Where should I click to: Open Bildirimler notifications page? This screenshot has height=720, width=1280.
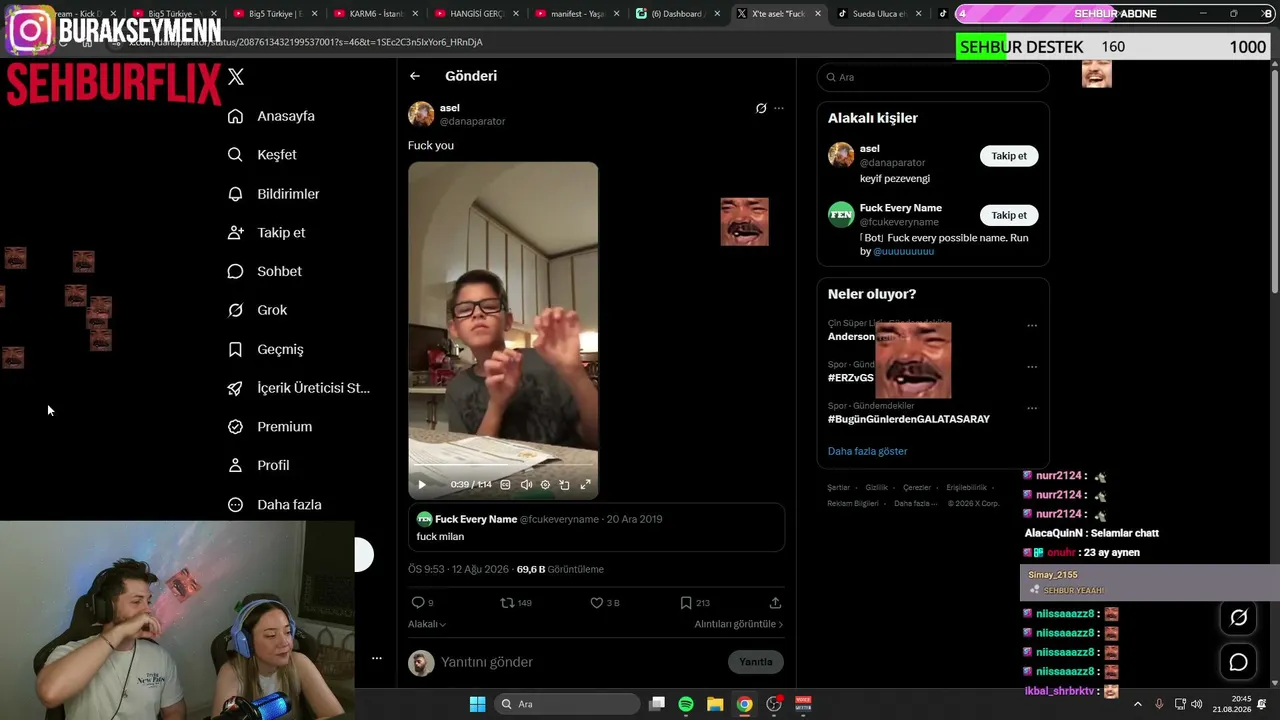click(273, 194)
